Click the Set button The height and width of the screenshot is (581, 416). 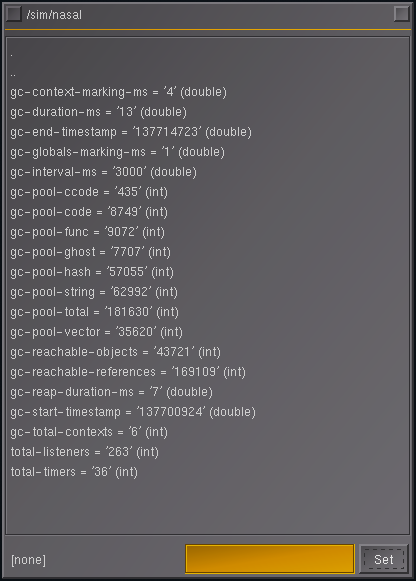pyautogui.click(x=384, y=559)
